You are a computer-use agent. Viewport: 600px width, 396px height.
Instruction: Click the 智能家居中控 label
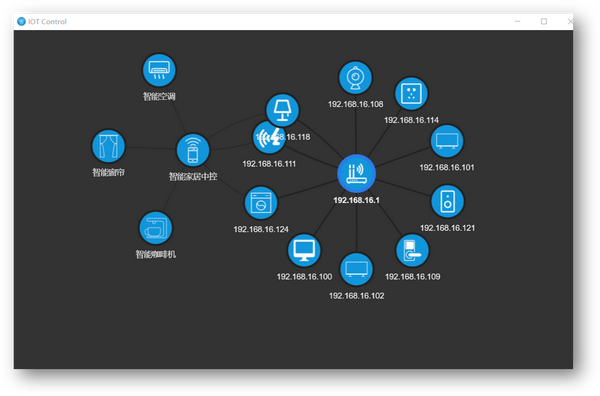point(193,176)
